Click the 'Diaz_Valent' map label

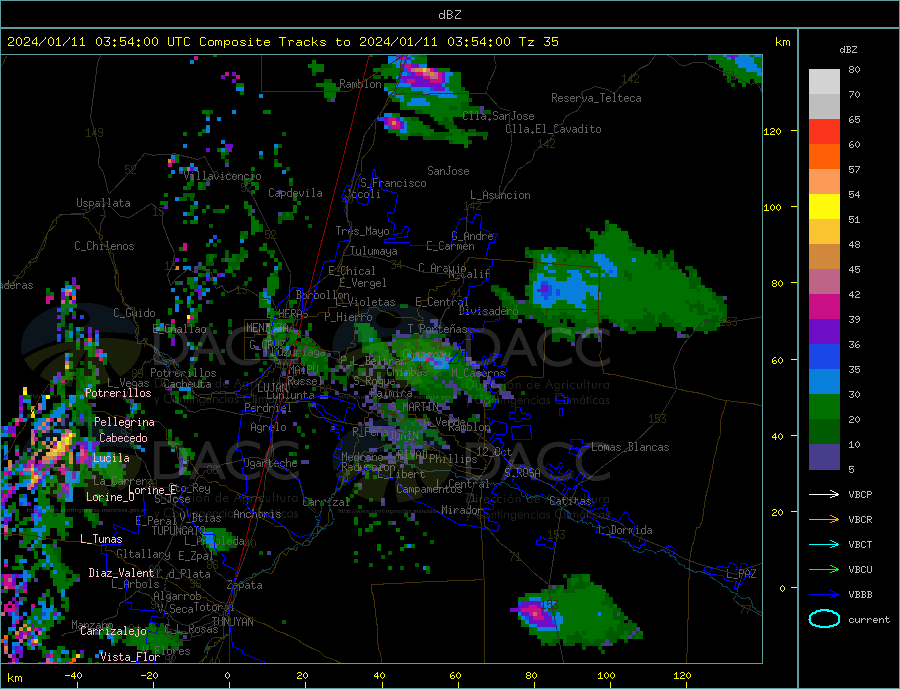click(121, 573)
